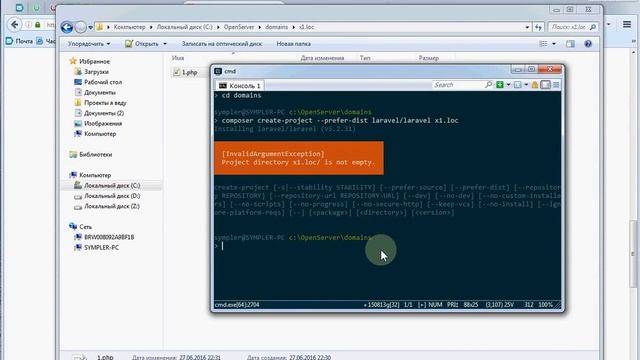The width and height of the screenshot is (640, 360).
Task: Click the 100% zoom value in ConEmu status bar
Action: point(545,304)
